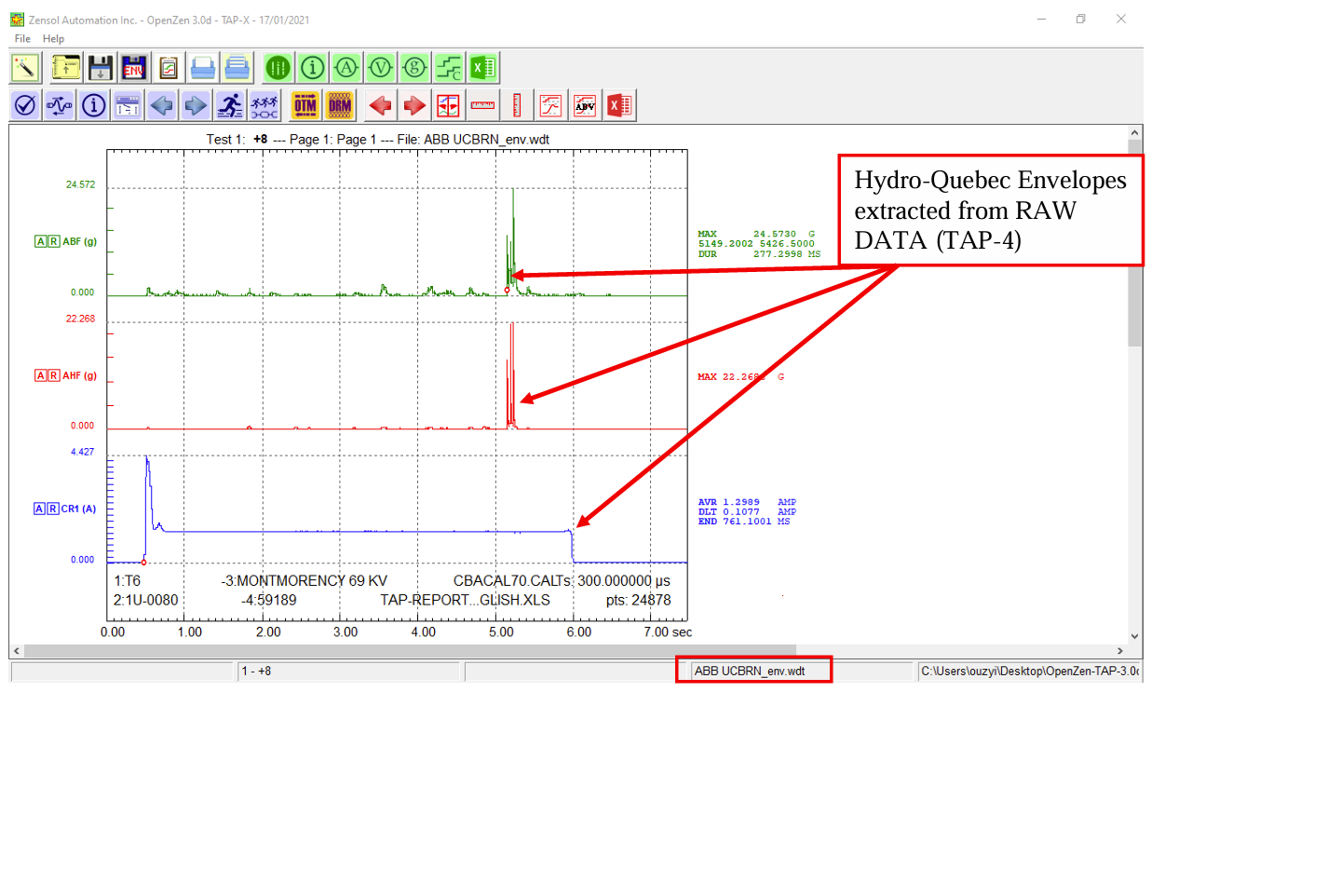Open the Help menu
The height and width of the screenshot is (896, 1341).
point(53,39)
